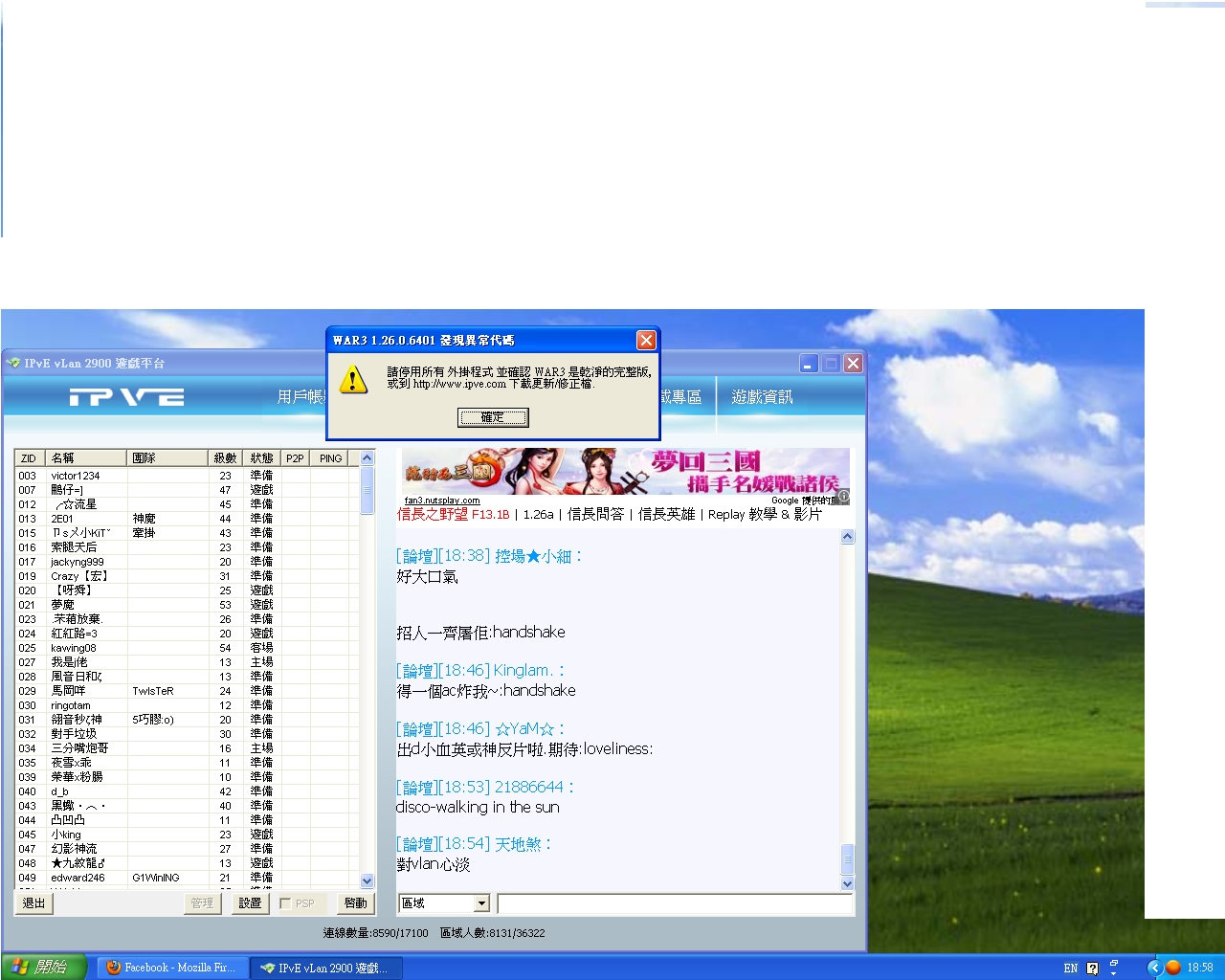Open the 區域 channel dropdown

point(481,903)
